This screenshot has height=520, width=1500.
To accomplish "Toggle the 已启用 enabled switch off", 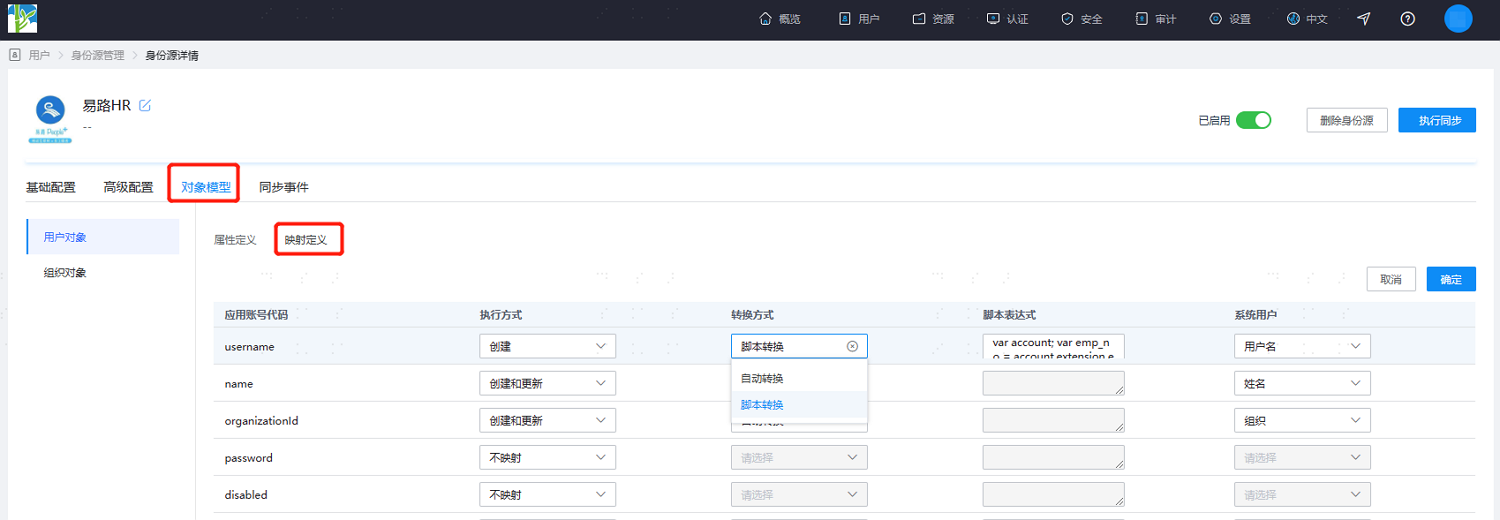I will coord(1253,120).
